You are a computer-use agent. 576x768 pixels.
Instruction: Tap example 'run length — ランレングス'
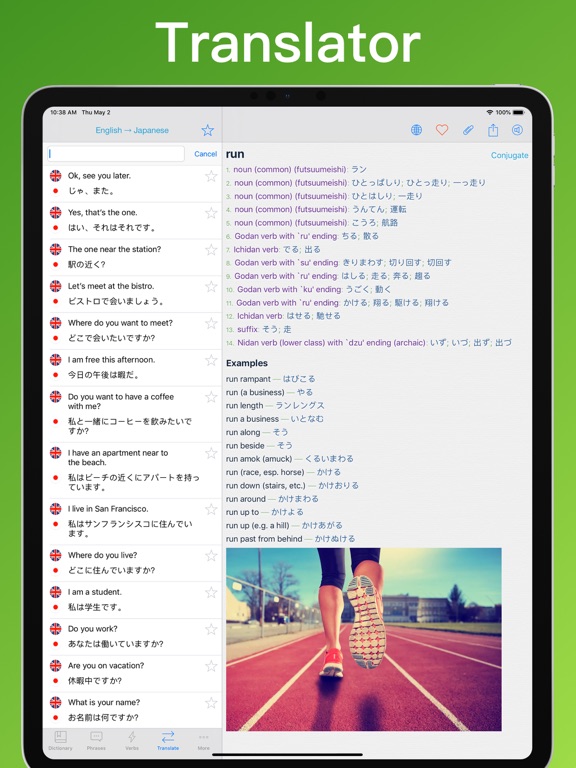[275, 406]
